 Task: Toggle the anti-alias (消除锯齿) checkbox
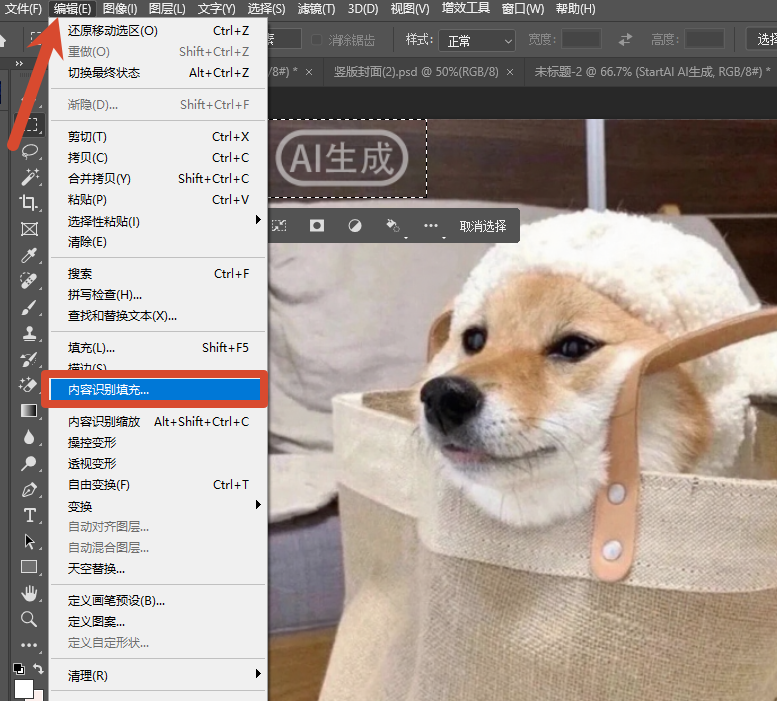(316, 40)
